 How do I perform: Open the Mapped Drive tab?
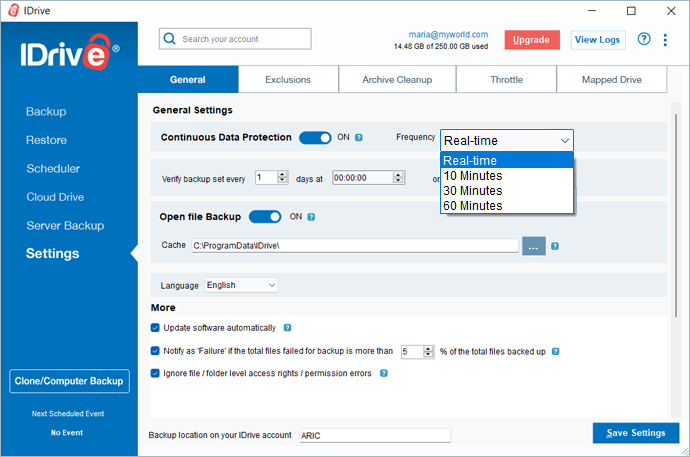click(x=612, y=80)
